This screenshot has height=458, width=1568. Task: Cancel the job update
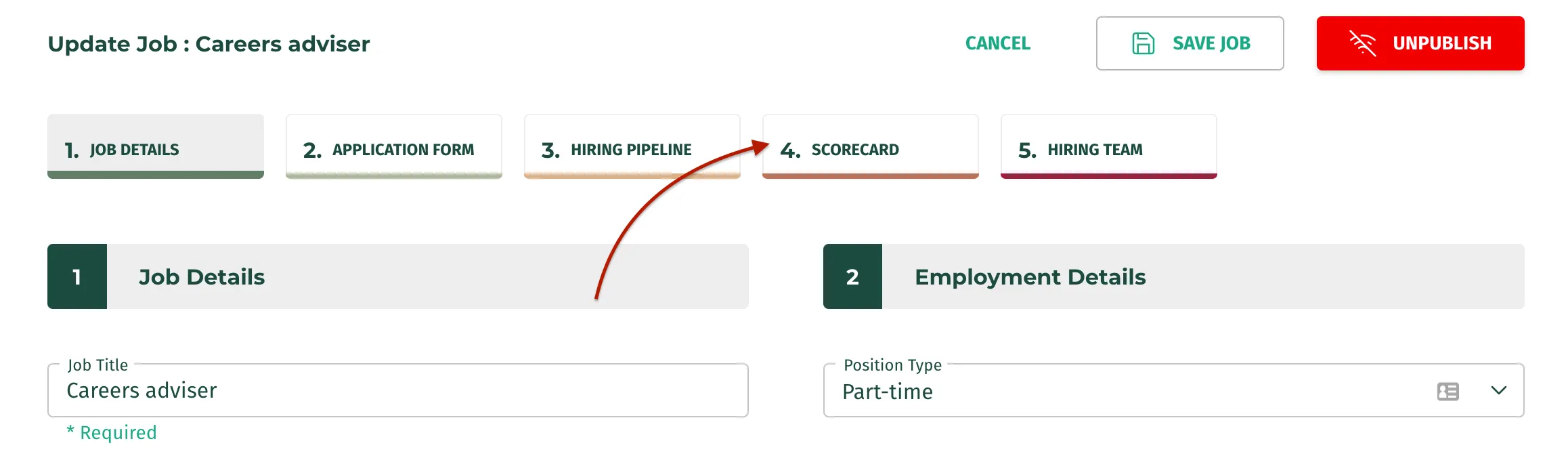(998, 43)
